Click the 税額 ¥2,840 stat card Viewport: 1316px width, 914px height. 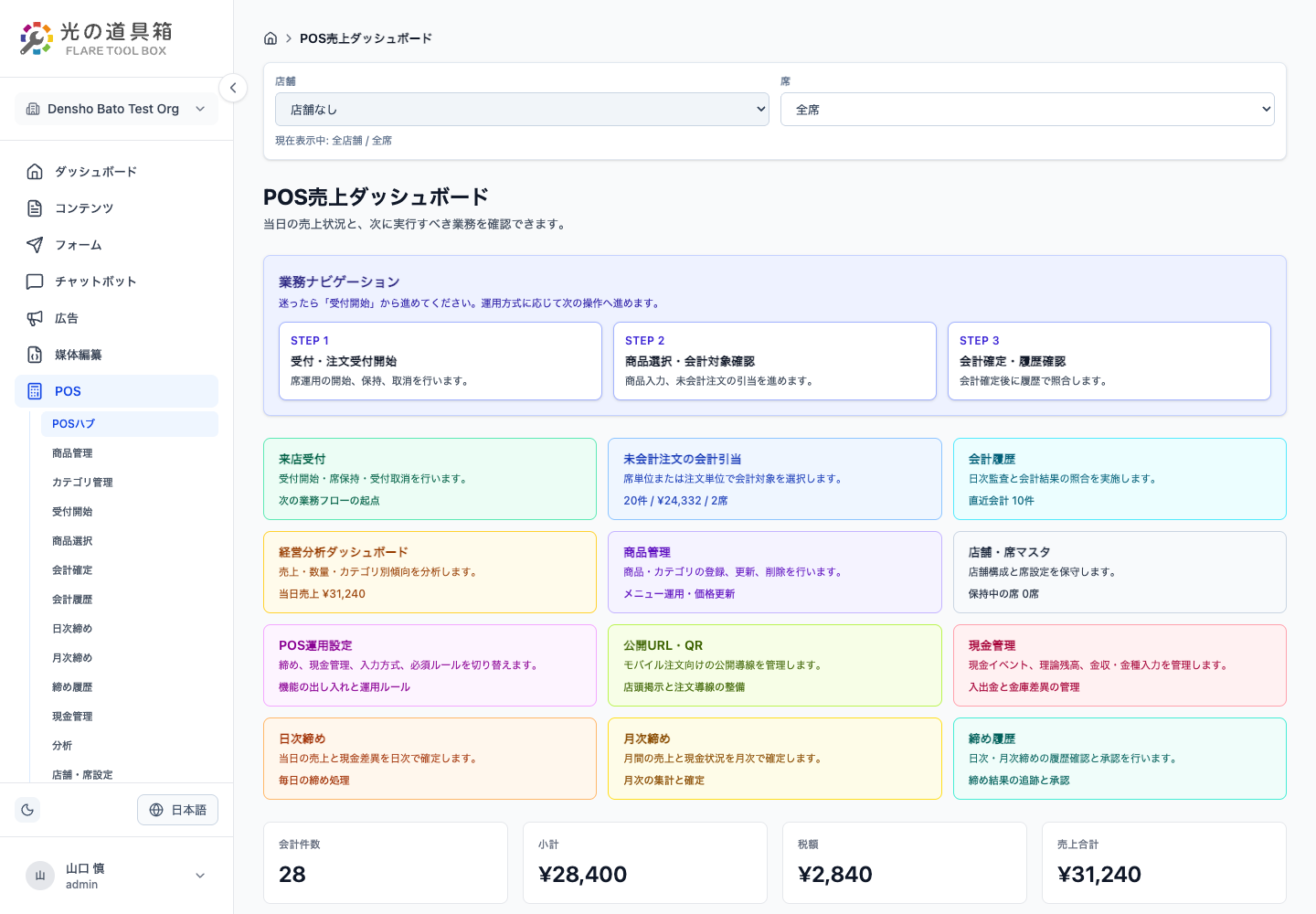coord(905,863)
